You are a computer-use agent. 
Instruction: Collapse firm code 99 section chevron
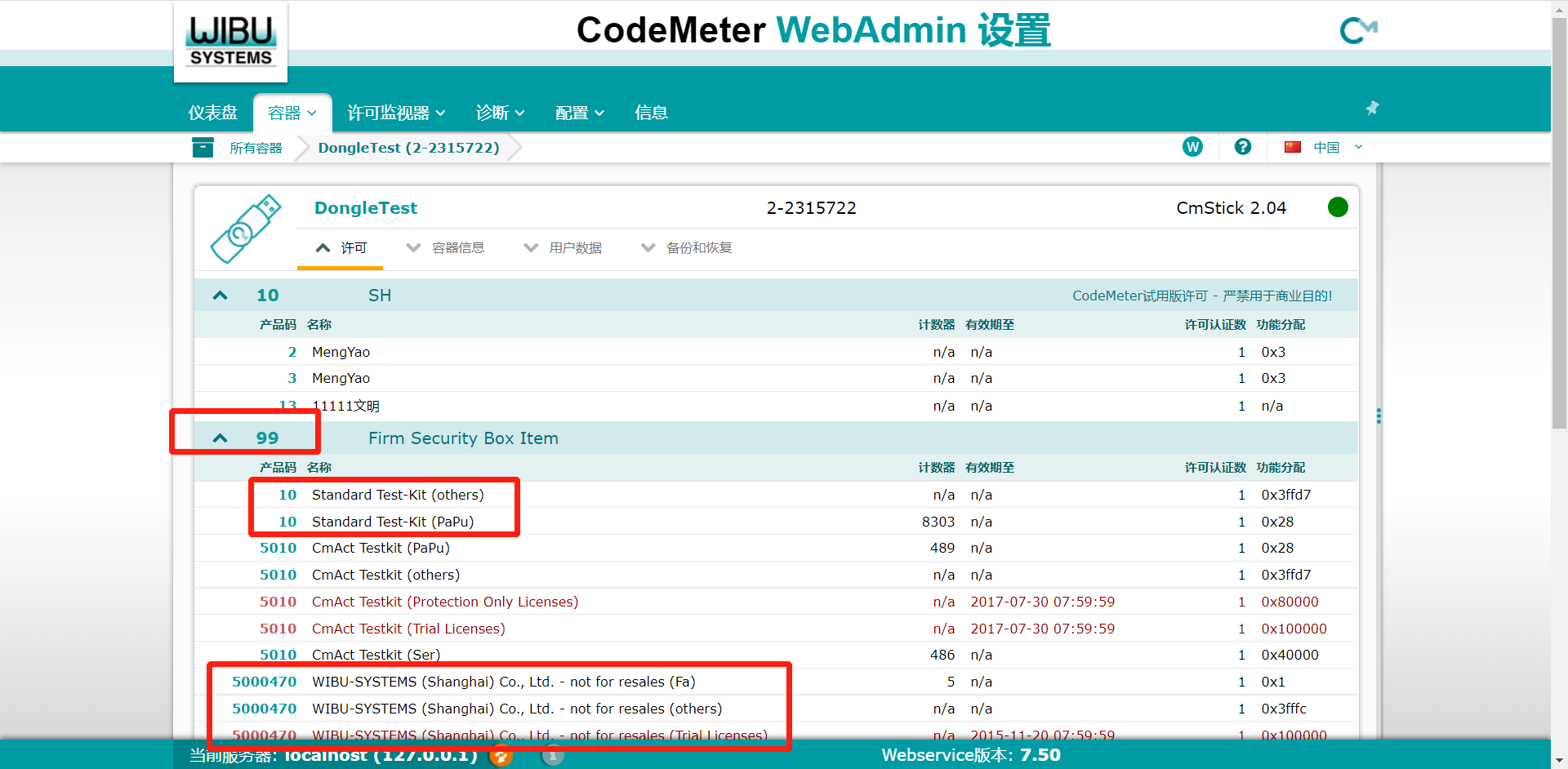[220, 438]
